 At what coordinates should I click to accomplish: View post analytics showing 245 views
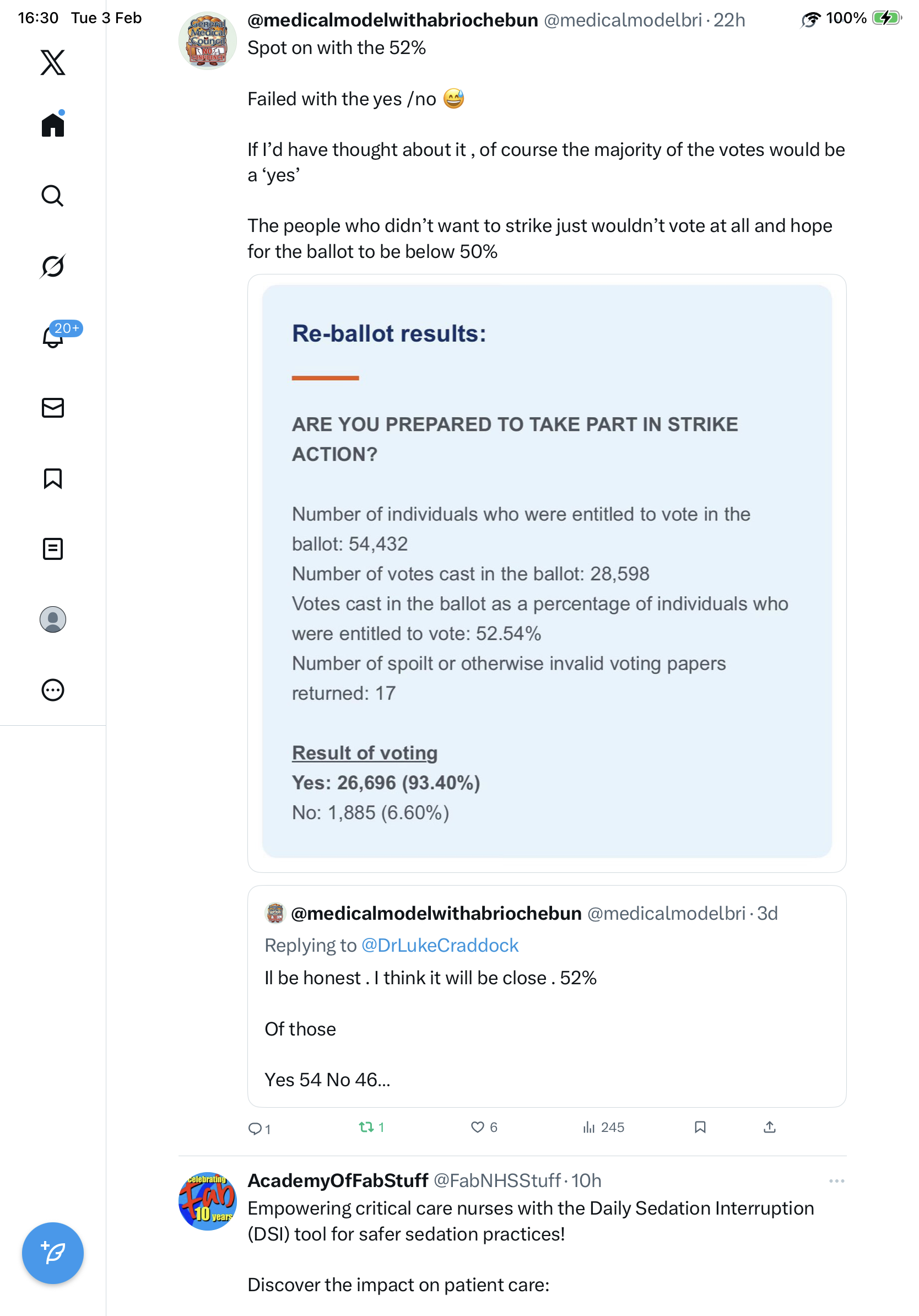point(603,1128)
